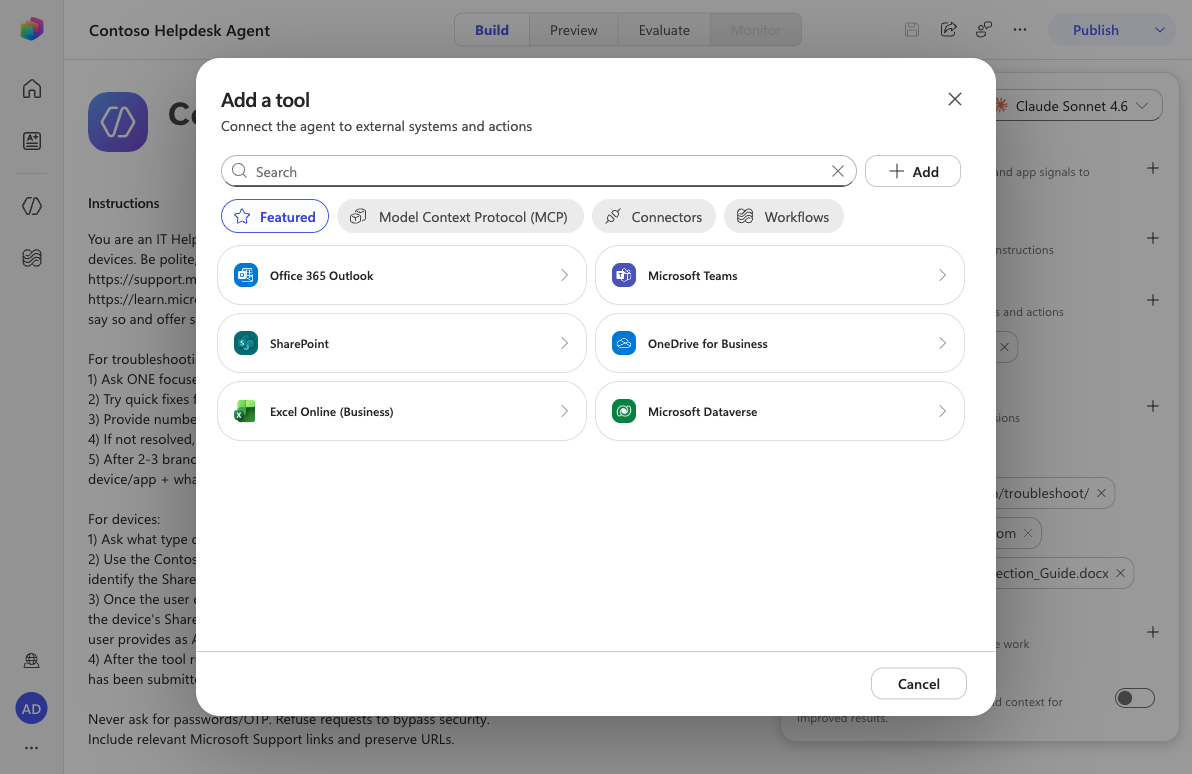Click the Add button beside search
1192x774 pixels.
(x=913, y=171)
